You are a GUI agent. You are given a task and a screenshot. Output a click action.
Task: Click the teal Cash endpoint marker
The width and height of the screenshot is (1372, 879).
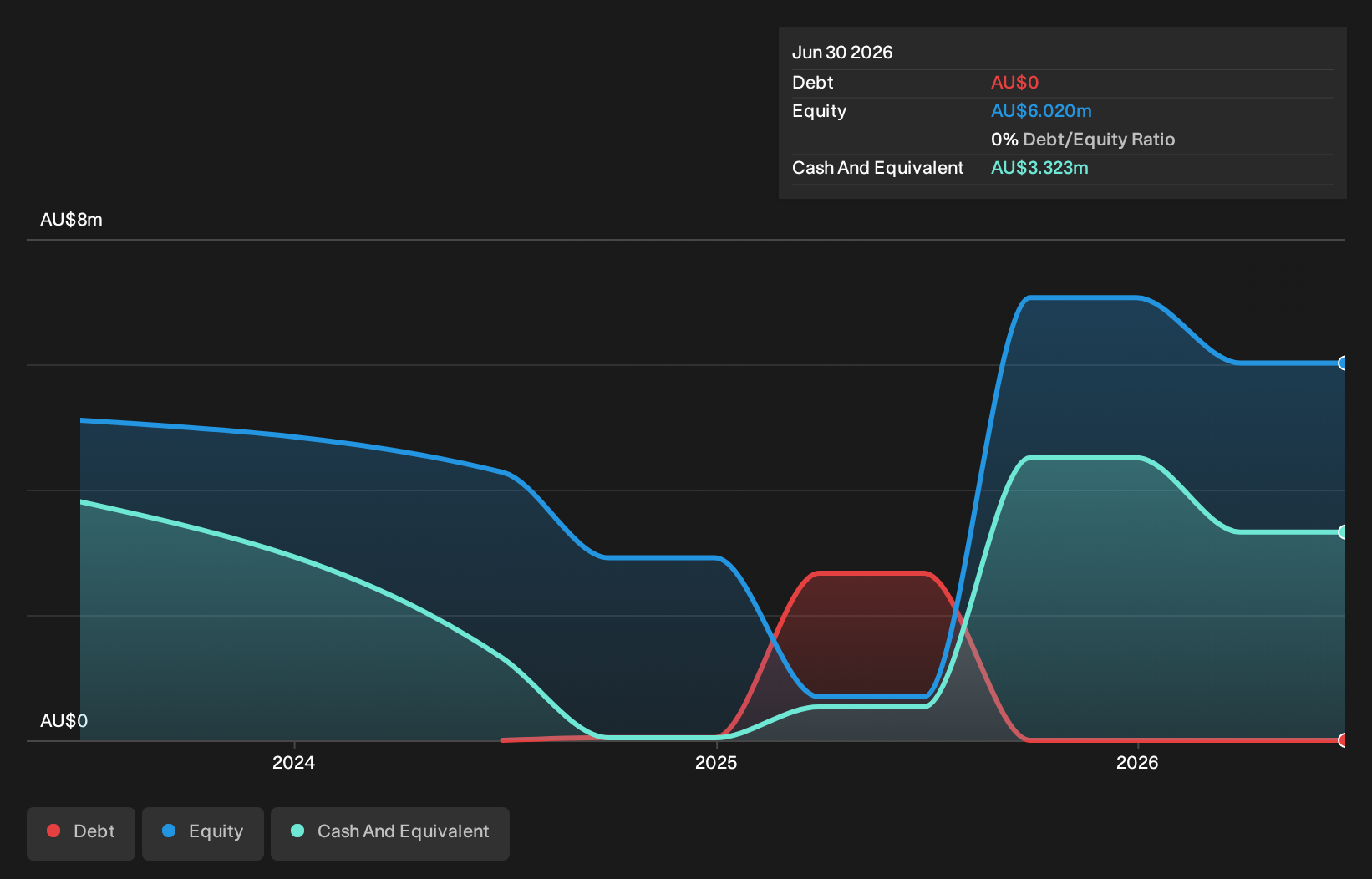(x=1344, y=532)
